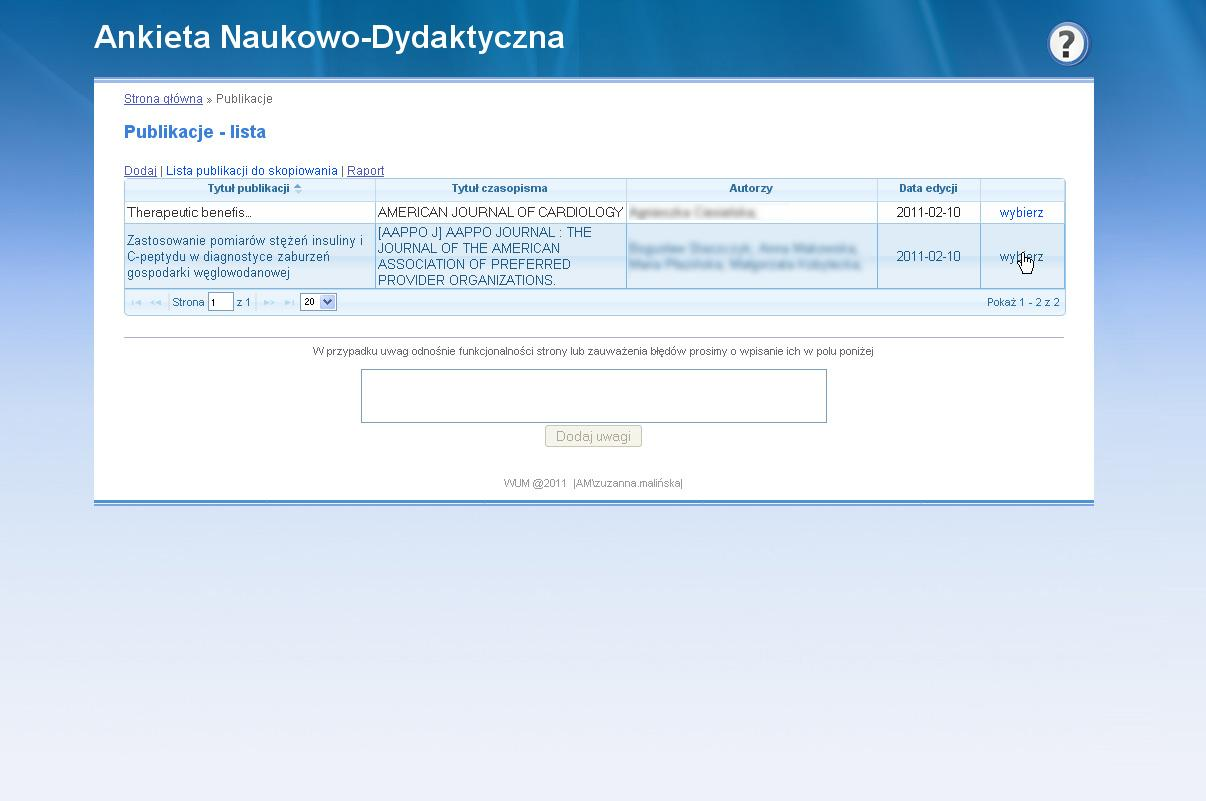Image resolution: width=1206 pixels, height=801 pixels.
Task: Open rows-per-page dropdown showing 20
Action: click(x=318, y=302)
